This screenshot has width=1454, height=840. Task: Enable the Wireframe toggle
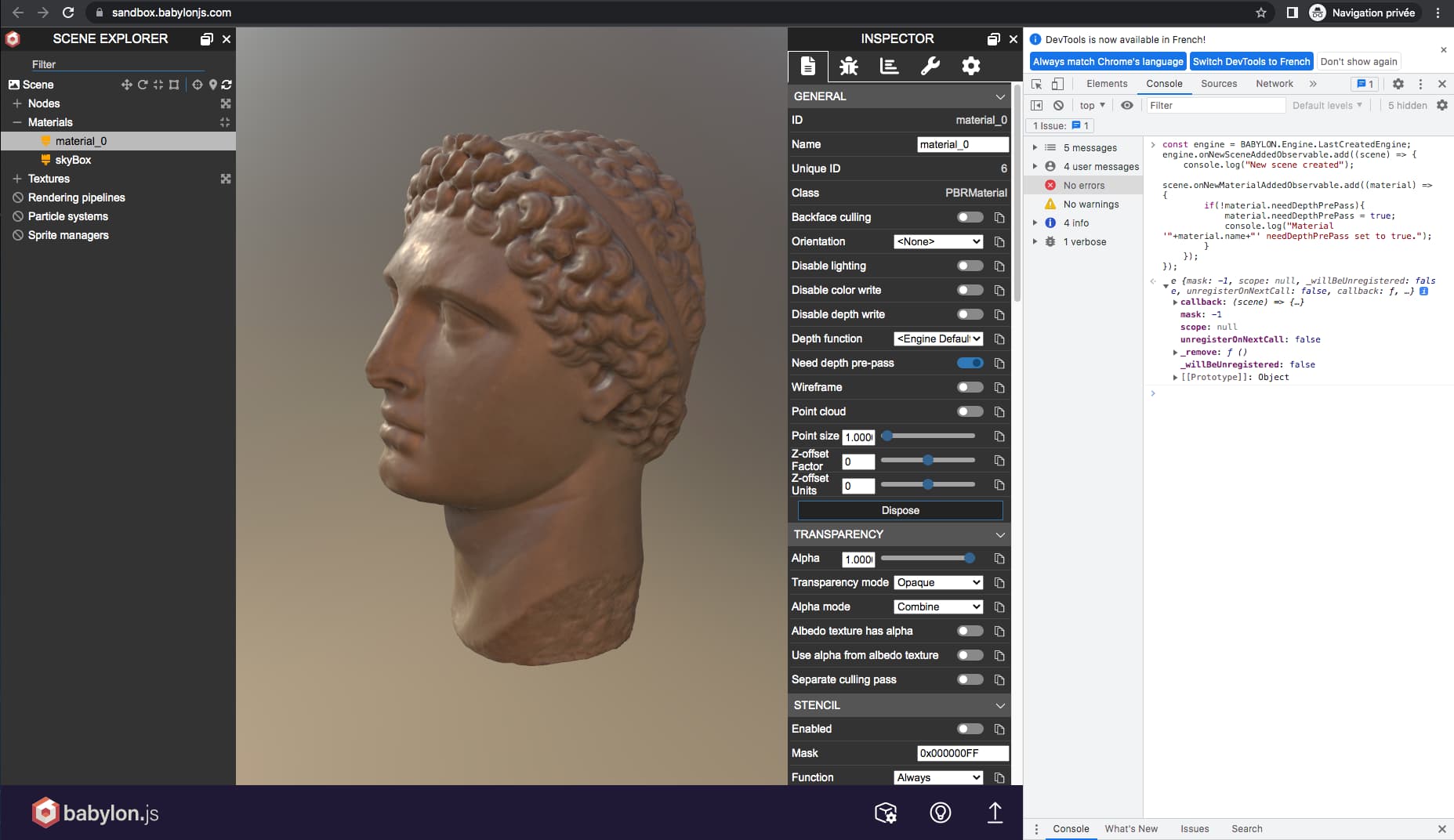click(970, 387)
